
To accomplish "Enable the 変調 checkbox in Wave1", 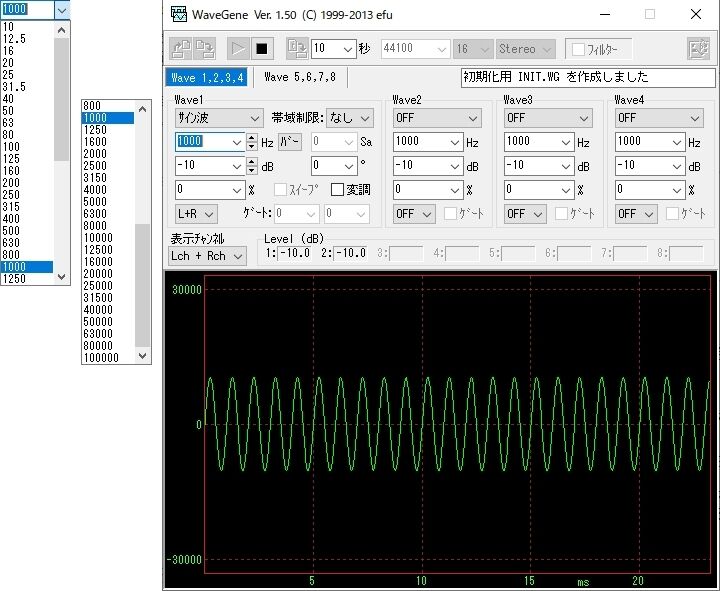I will coord(337,190).
